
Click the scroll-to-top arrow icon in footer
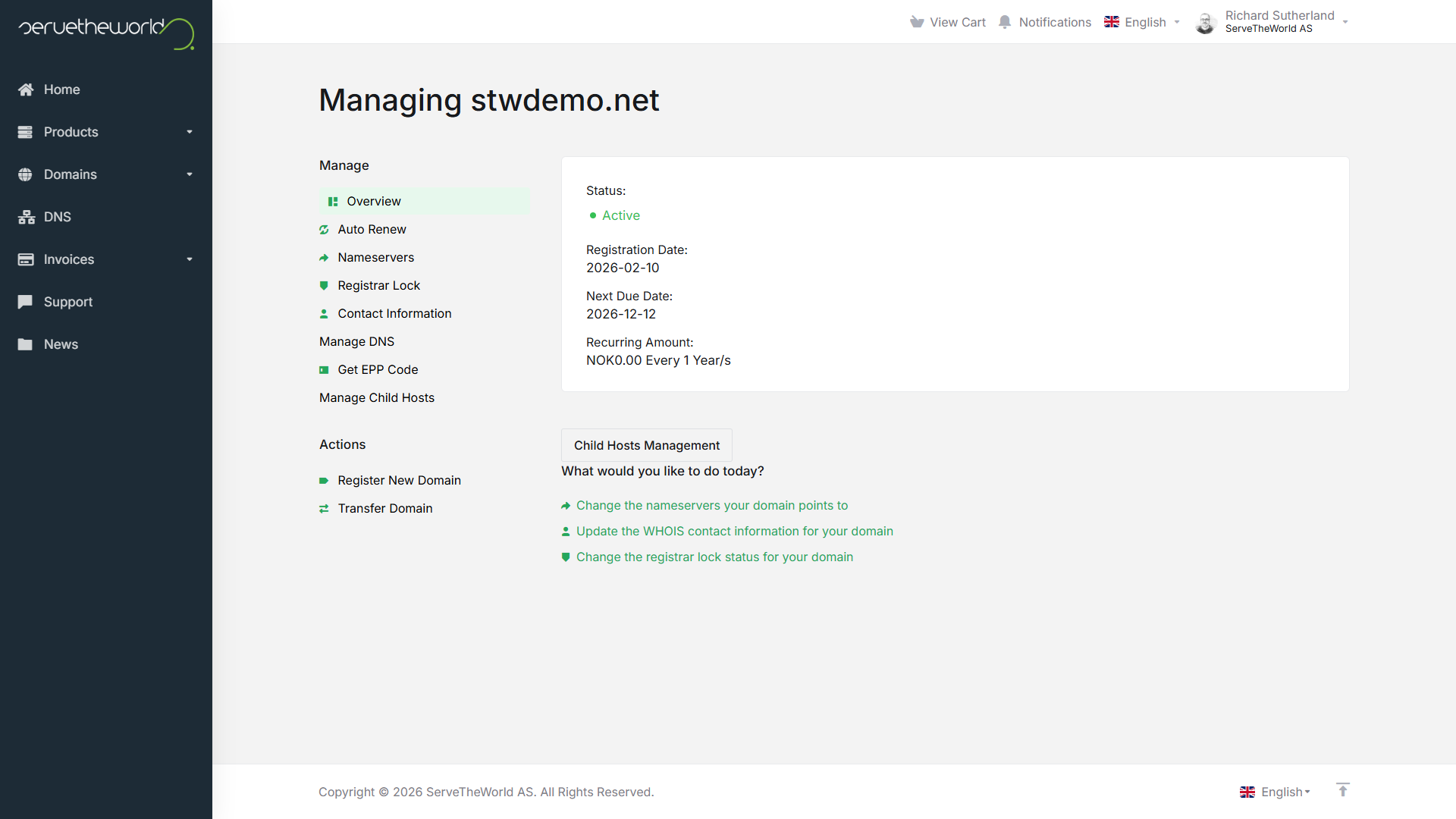[x=1343, y=790]
